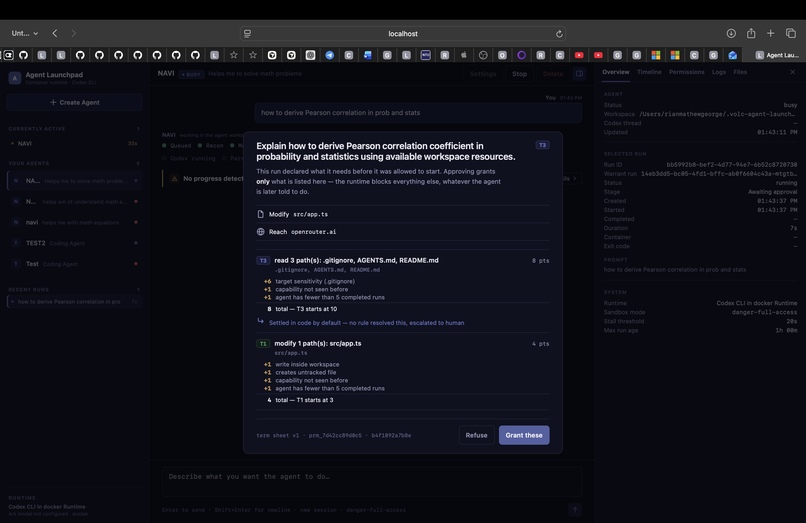The image size is (806, 523).
Task: Click the 'Awaiting approval' stage value
Action: 773,192
